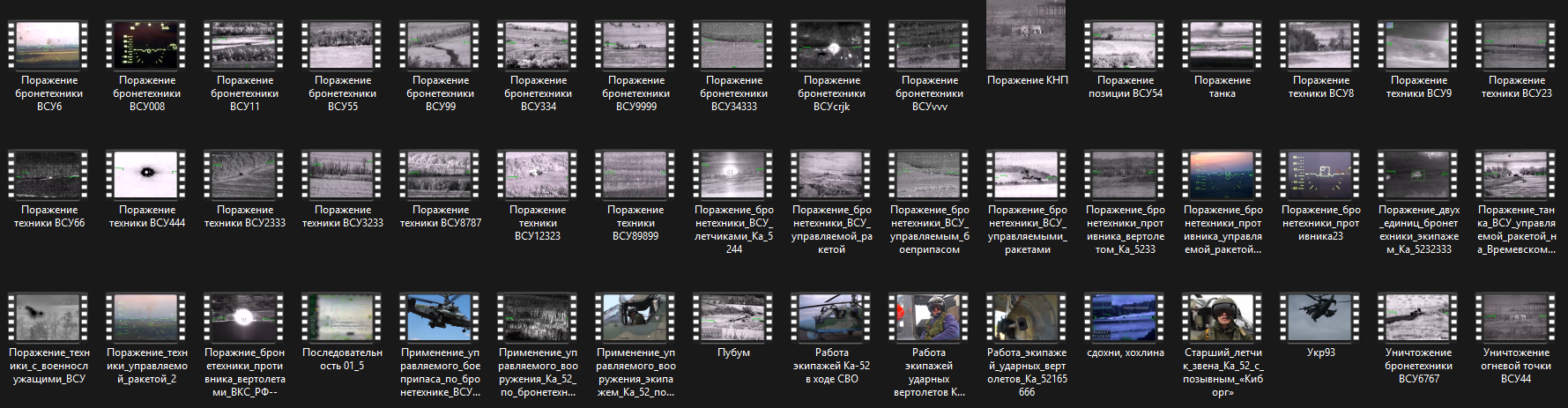1568x408 pixels.
Task: Select the Поражение_техники_с_военнослужащими_ВСУ video
Action: tap(49, 317)
